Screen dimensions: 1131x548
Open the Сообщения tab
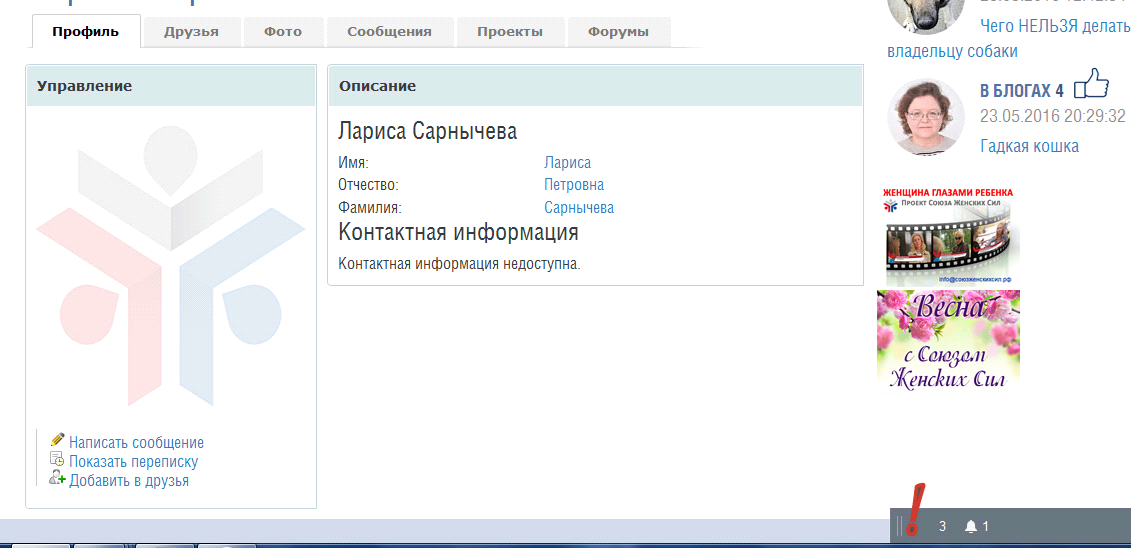pos(389,32)
